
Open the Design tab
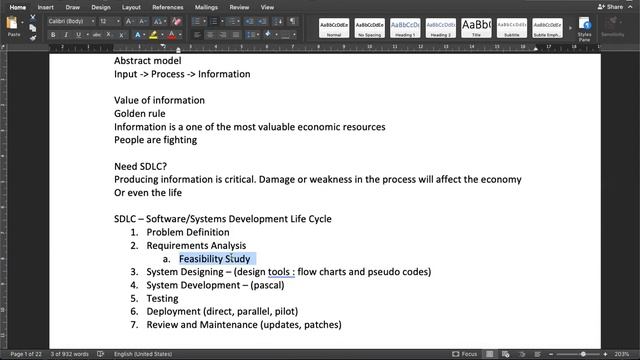[x=101, y=7]
